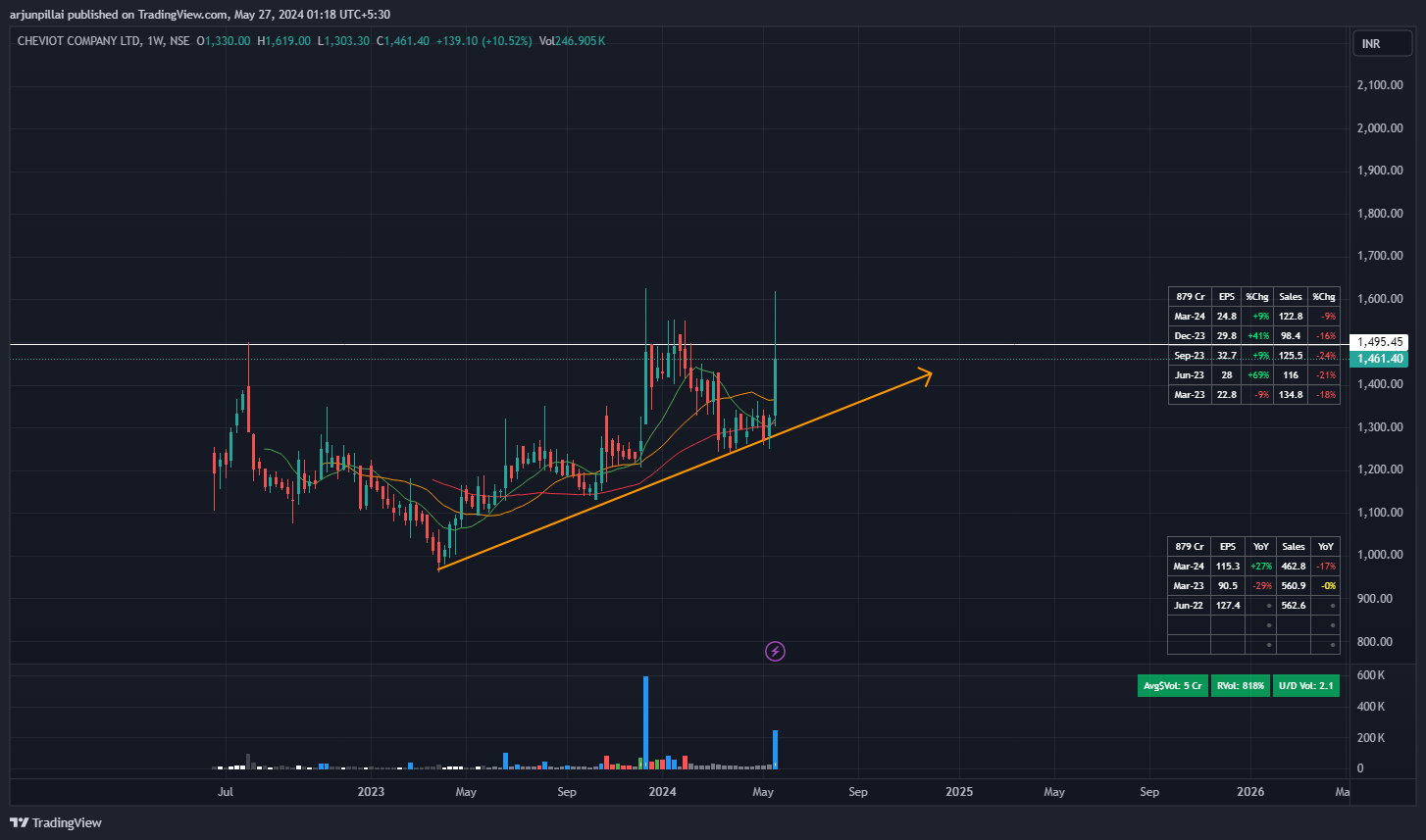Click the AvgSVol: 5 Cr badge
This screenshot has height=840, width=1426.
[x=1172, y=686]
